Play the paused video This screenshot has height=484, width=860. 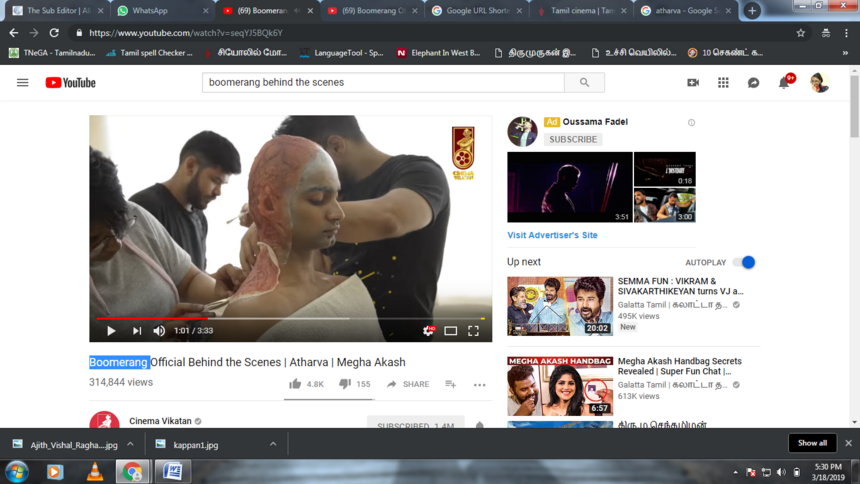111,331
